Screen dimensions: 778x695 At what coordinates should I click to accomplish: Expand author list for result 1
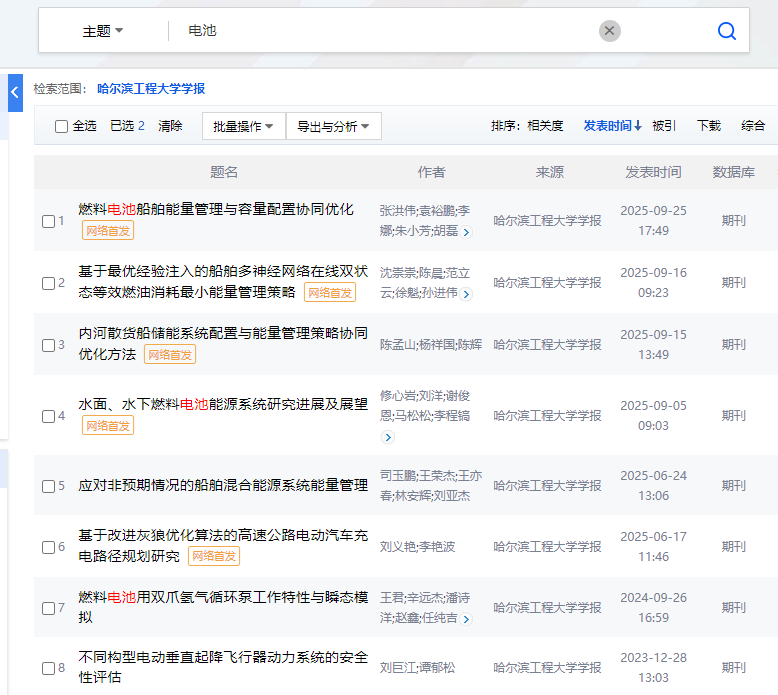pyautogui.click(x=466, y=232)
